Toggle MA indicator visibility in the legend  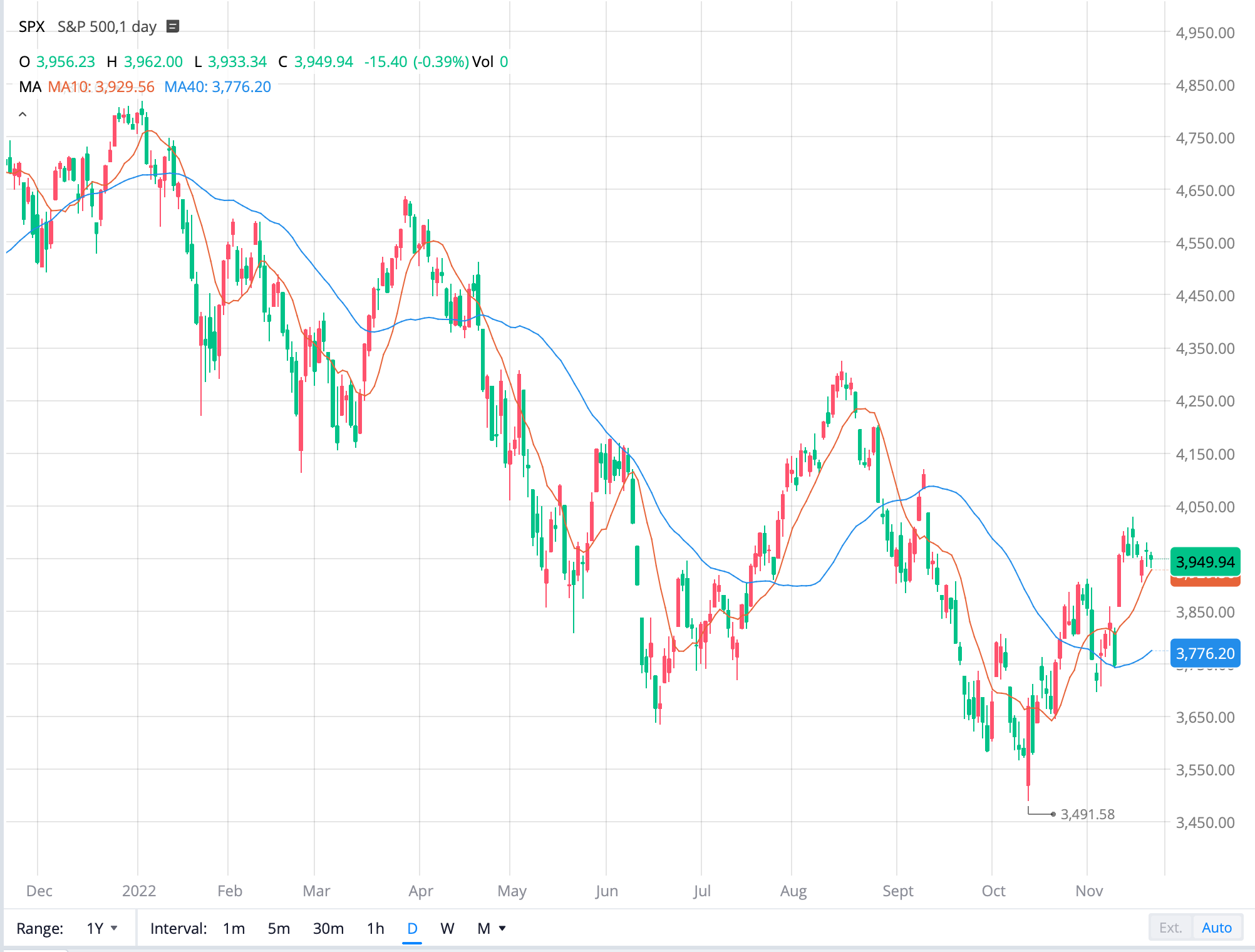click(x=31, y=87)
